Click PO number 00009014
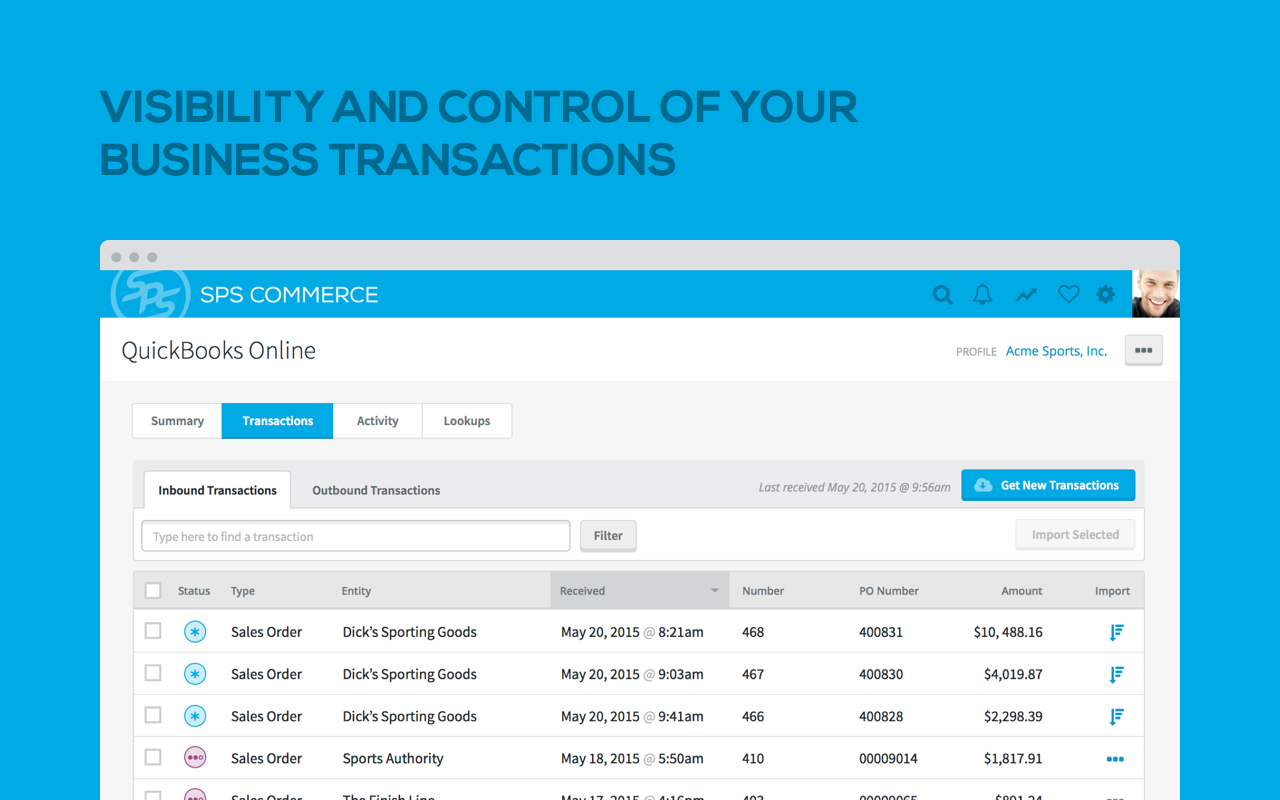 click(889, 758)
